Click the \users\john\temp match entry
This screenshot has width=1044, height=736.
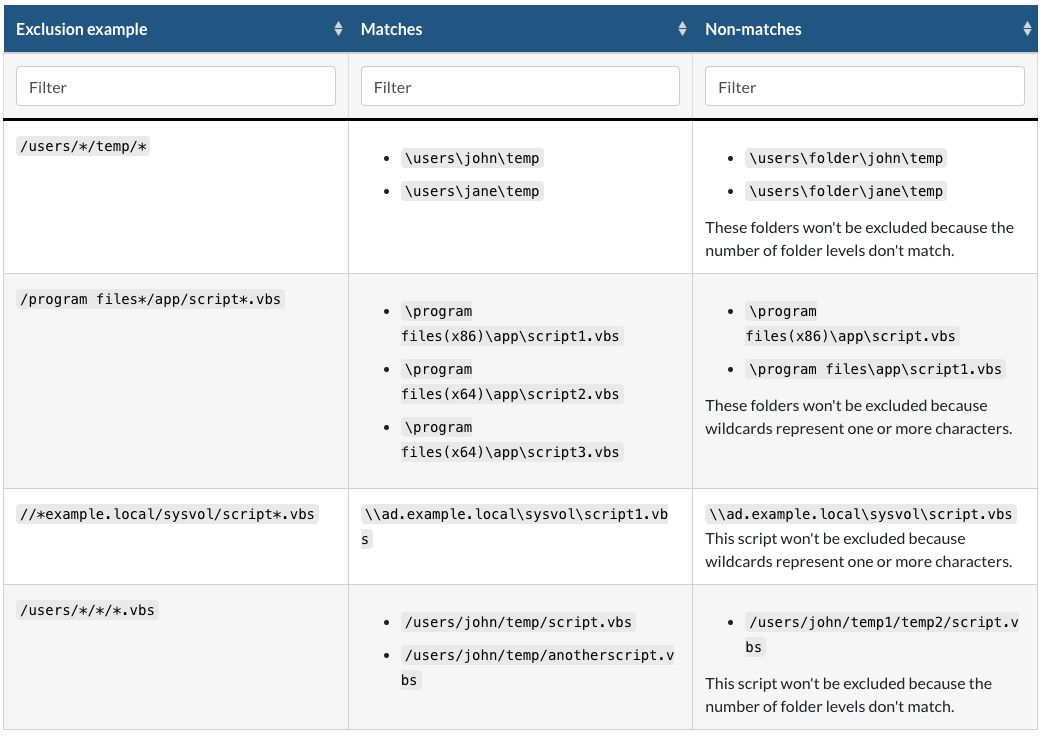(472, 158)
